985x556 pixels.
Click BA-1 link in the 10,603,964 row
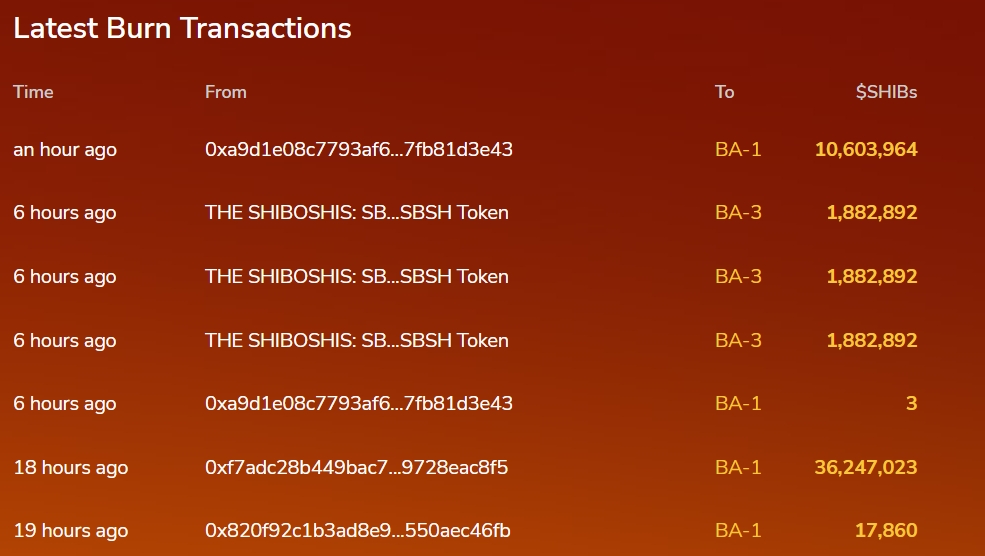click(738, 150)
